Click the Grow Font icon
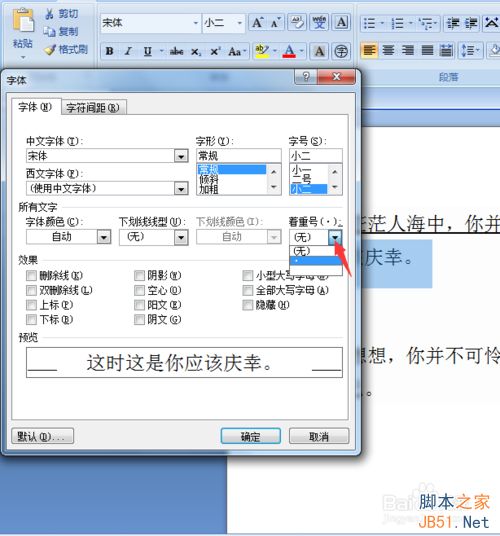This screenshot has height=536, width=500. pyautogui.click(x=257, y=23)
